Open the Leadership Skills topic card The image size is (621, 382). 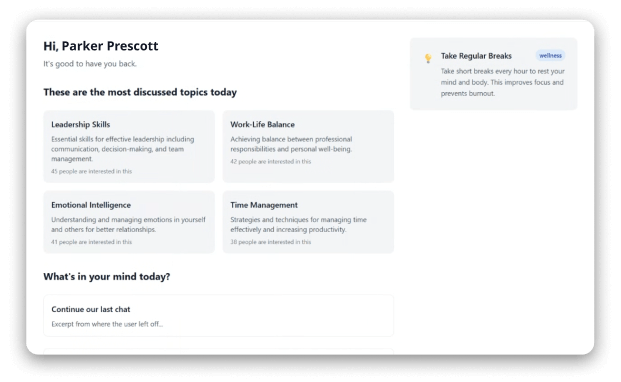(129, 146)
